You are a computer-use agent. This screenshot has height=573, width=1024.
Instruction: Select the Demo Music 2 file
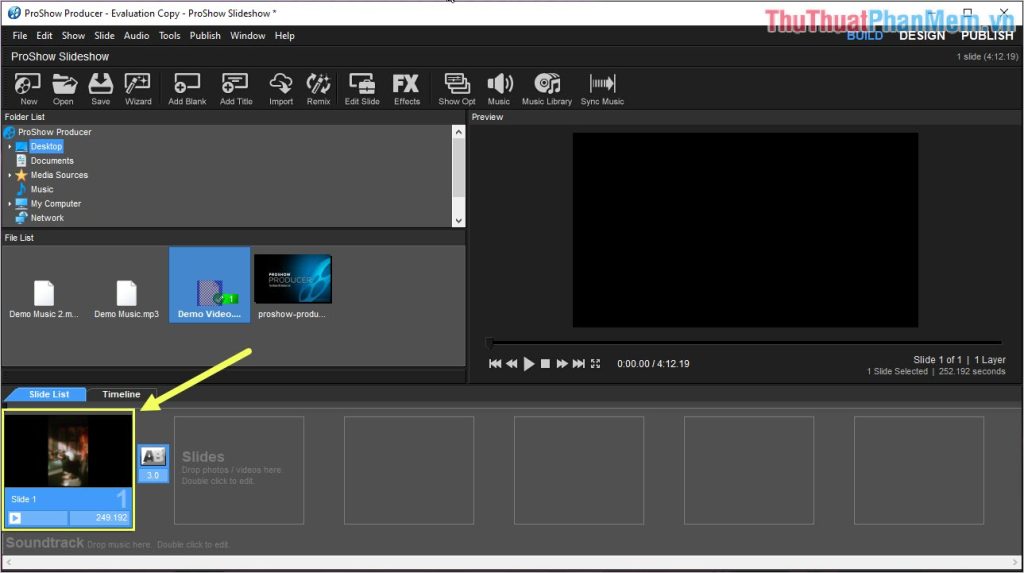44,298
